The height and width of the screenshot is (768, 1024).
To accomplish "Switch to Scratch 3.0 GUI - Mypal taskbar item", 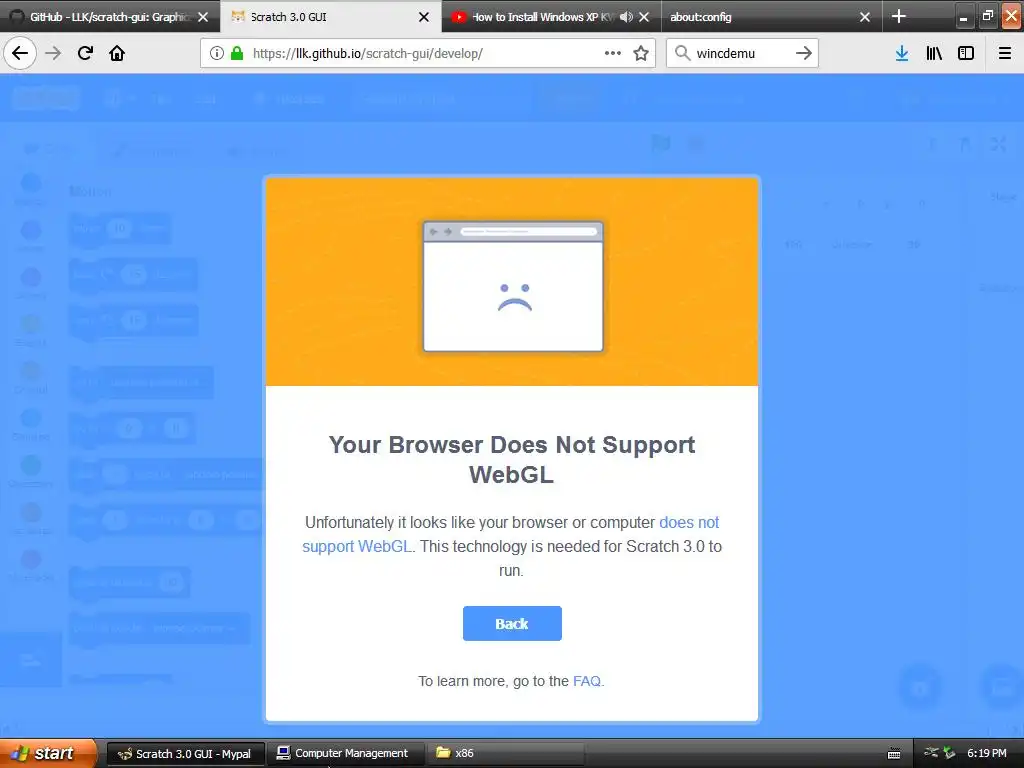I will pyautogui.click(x=185, y=754).
